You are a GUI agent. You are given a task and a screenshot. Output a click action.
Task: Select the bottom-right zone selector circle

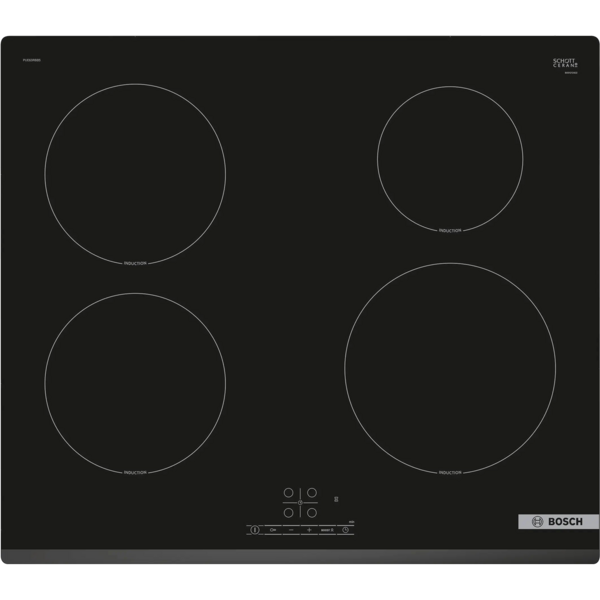(311, 514)
